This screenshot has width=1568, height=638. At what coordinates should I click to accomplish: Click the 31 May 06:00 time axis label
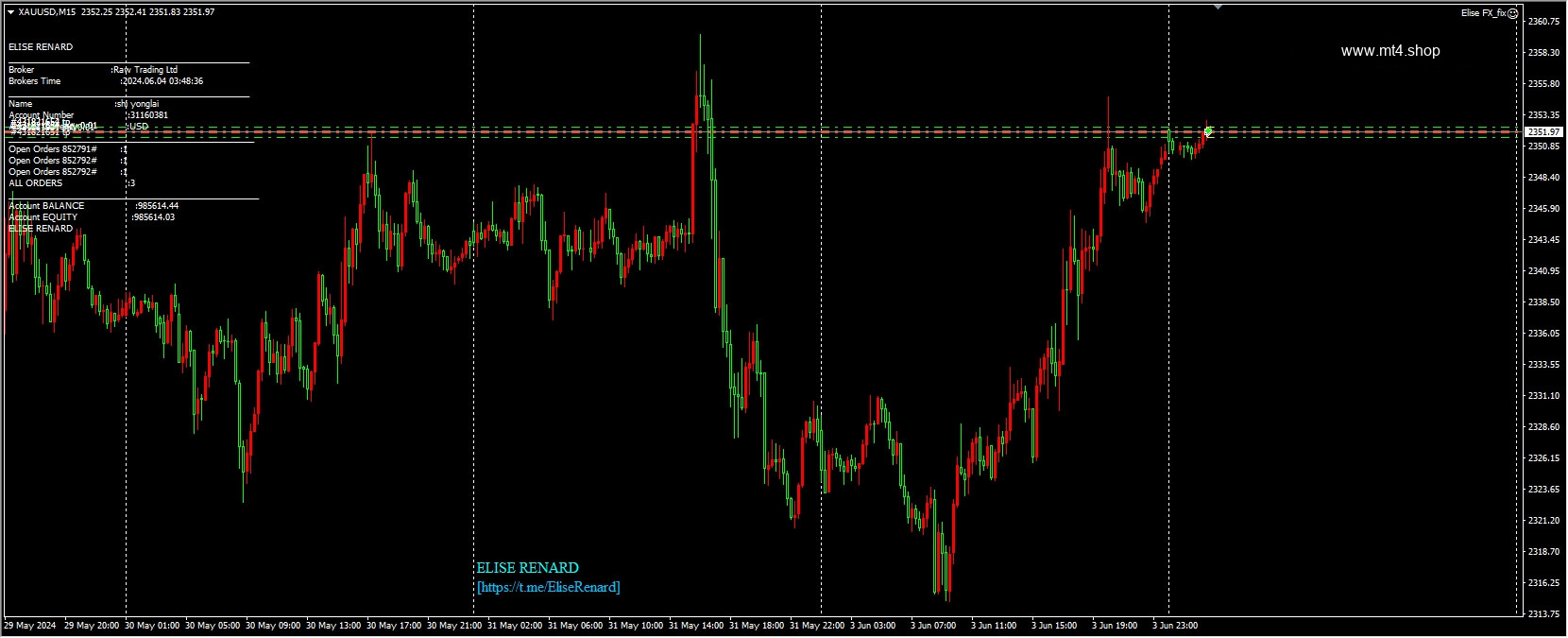[x=575, y=626]
